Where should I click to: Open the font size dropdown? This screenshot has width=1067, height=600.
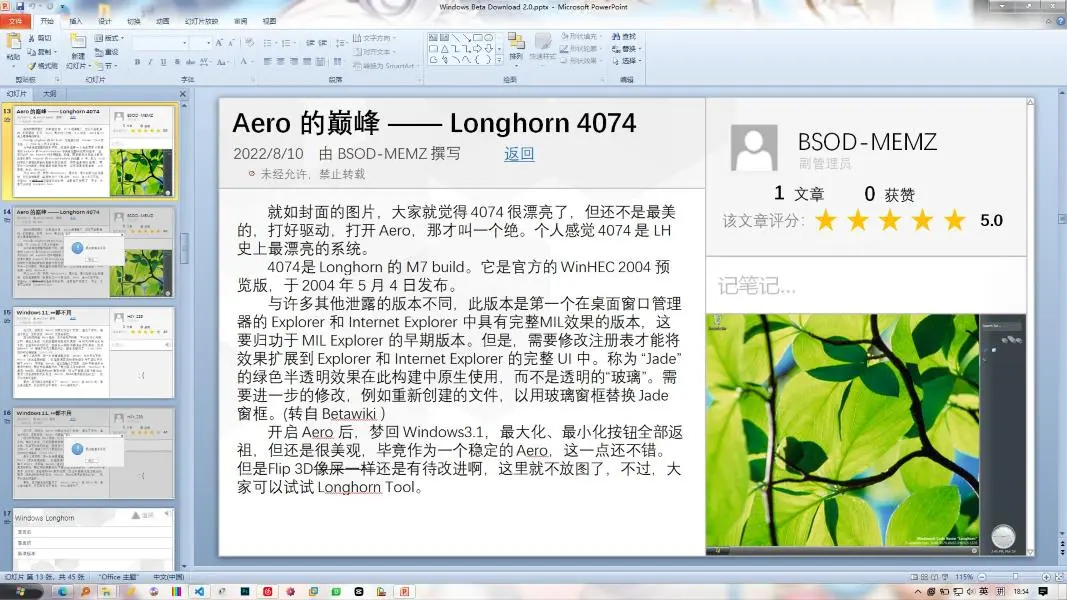[x=208, y=43]
